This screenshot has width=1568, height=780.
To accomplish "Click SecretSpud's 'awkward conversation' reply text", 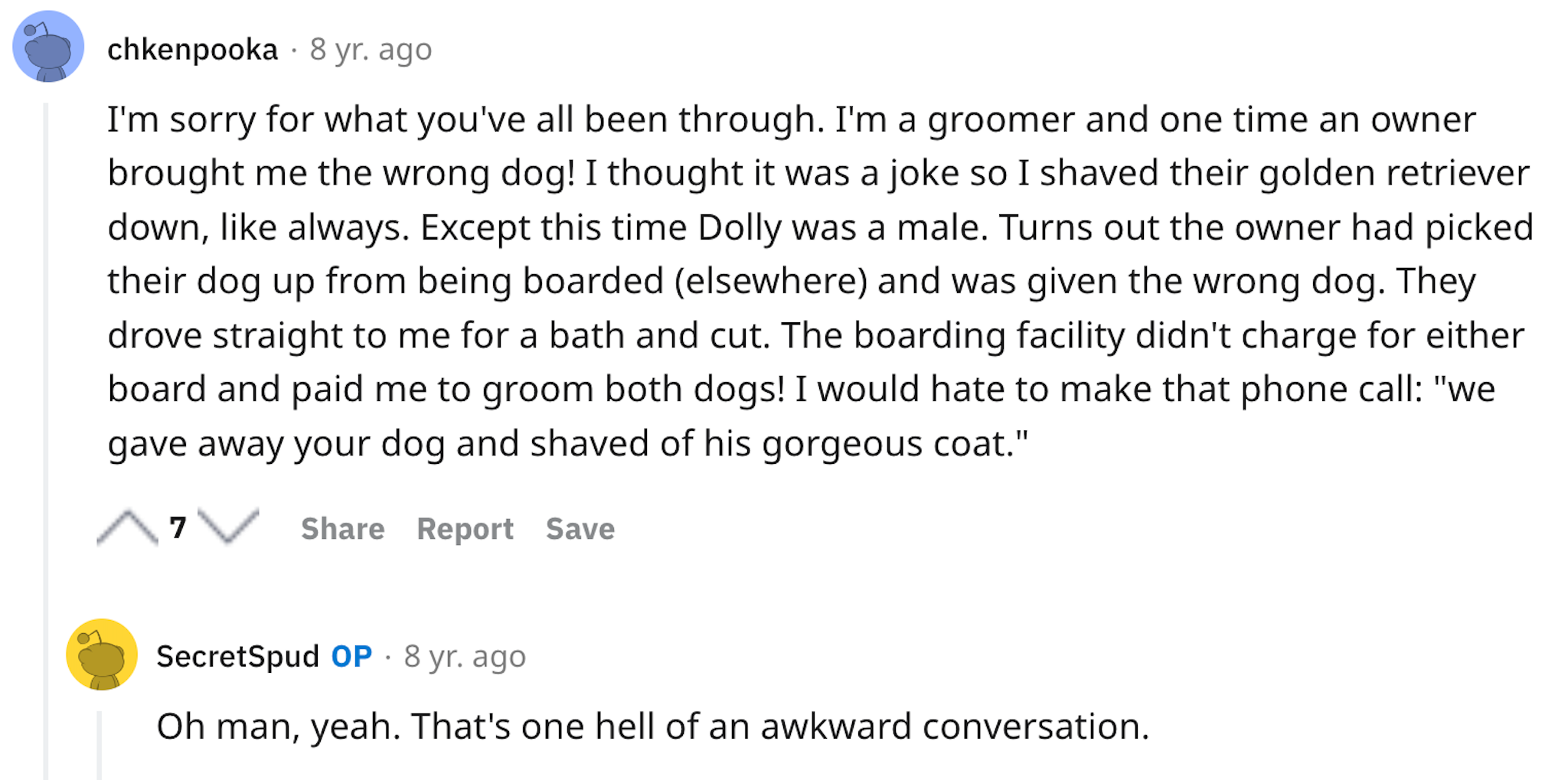I will pos(653,726).
